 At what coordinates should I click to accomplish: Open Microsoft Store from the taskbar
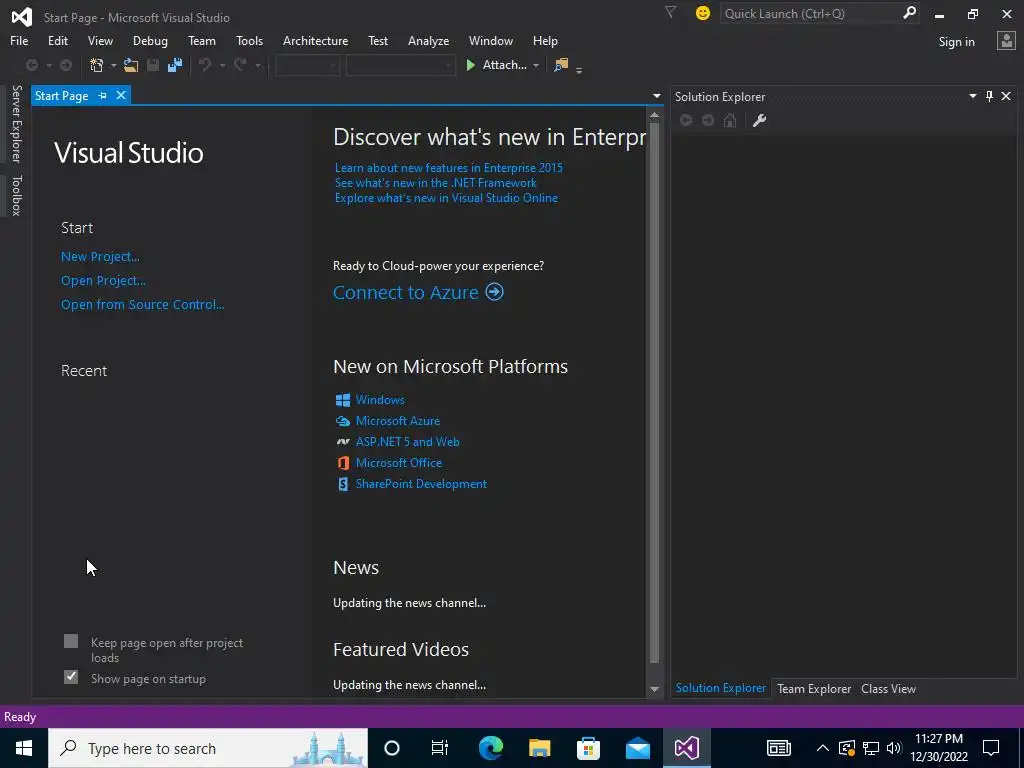(588, 748)
